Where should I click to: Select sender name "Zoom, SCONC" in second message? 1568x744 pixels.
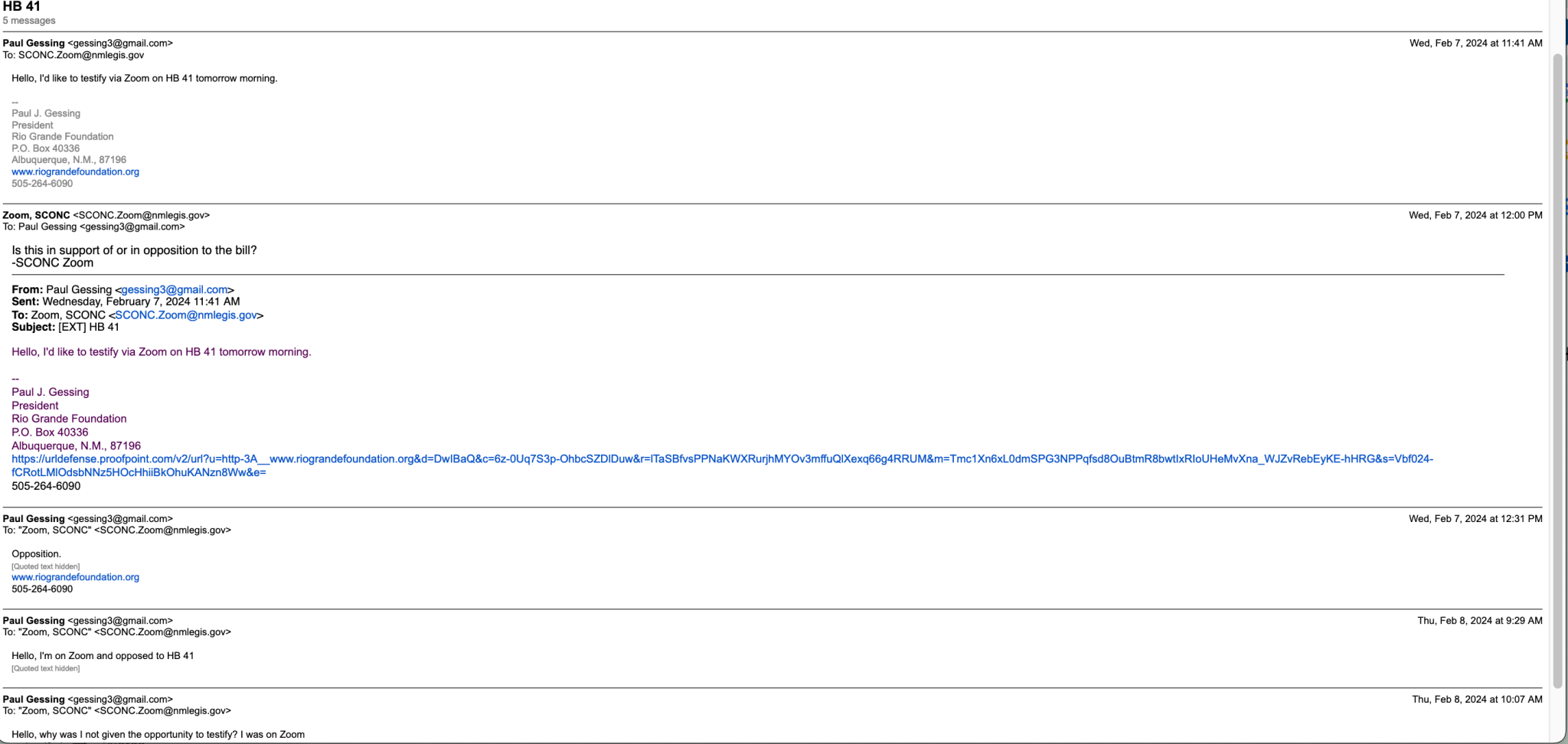click(36, 215)
